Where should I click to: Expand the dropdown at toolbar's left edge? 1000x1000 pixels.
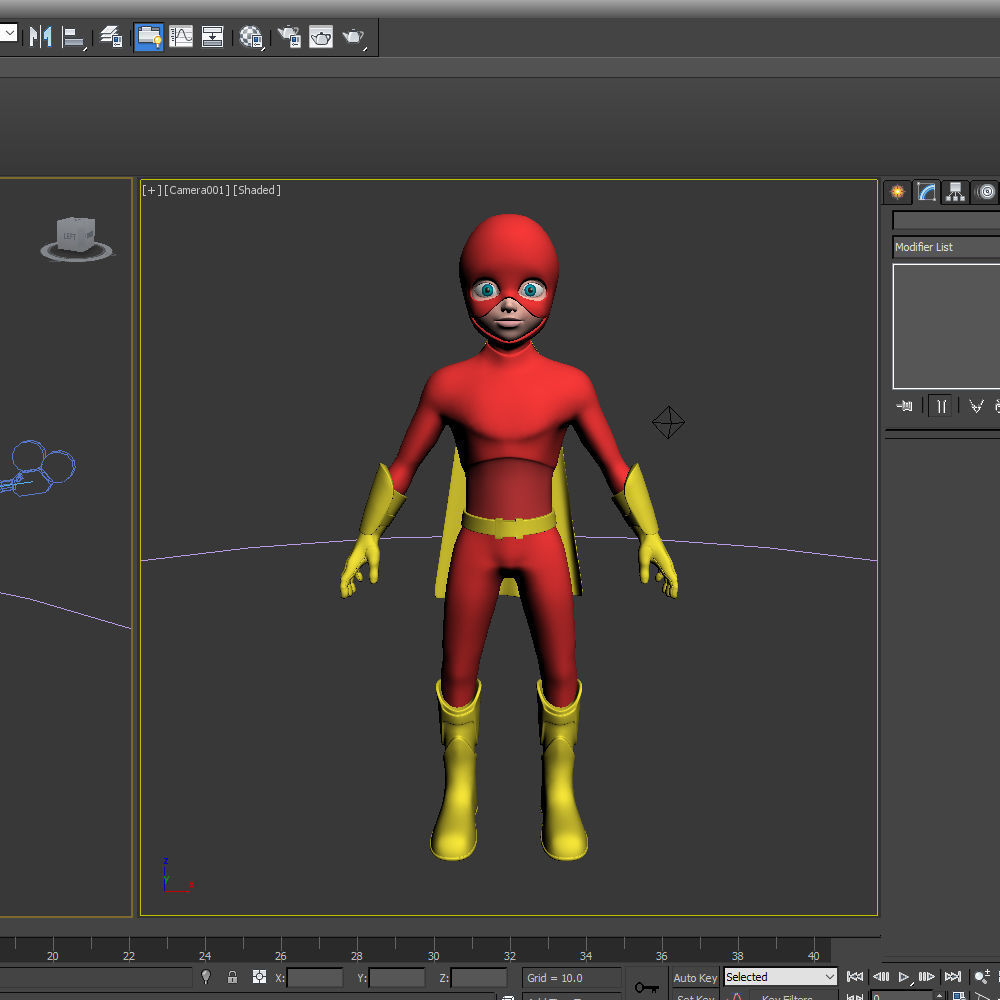8,33
